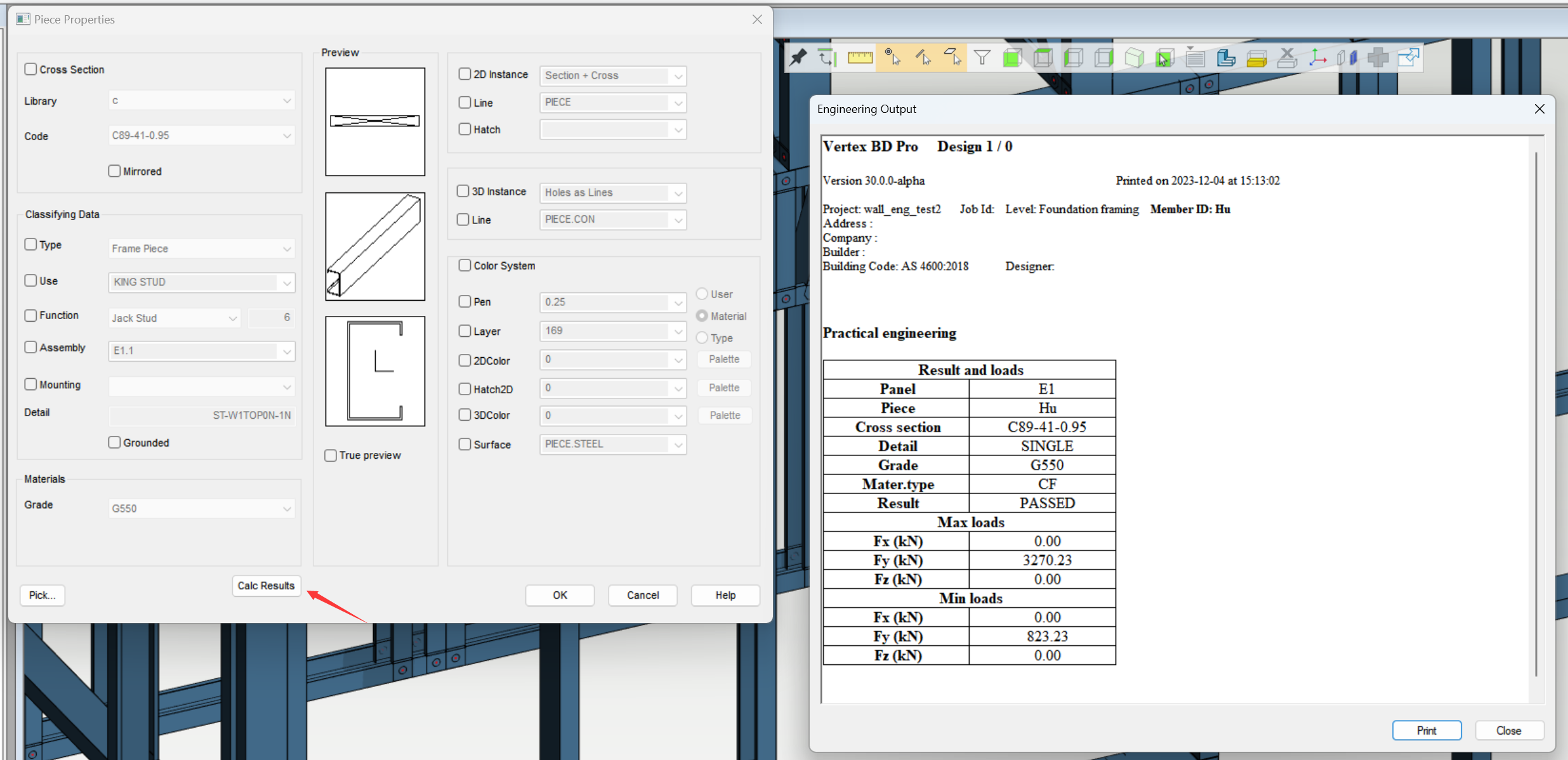The height and width of the screenshot is (760, 1568).
Task: Select the filter funnel tool
Action: 982,57
